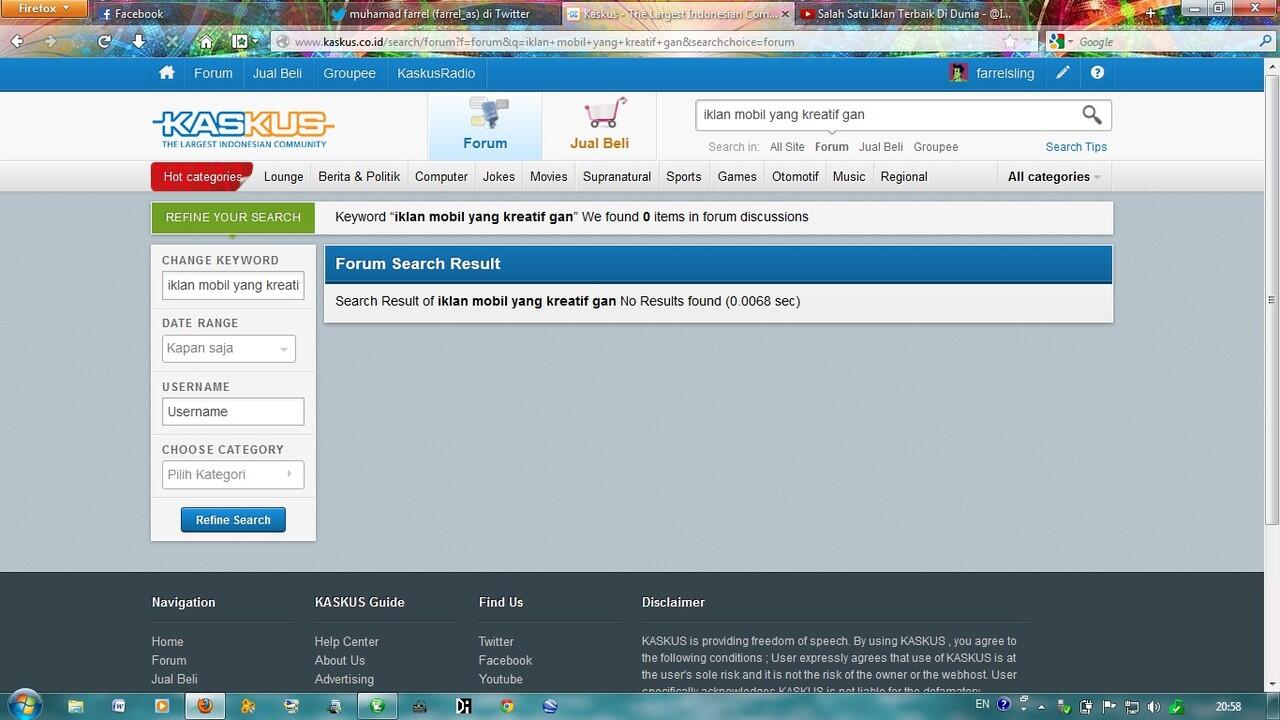
Task: Open Firefox menu button
Action: (45, 9)
